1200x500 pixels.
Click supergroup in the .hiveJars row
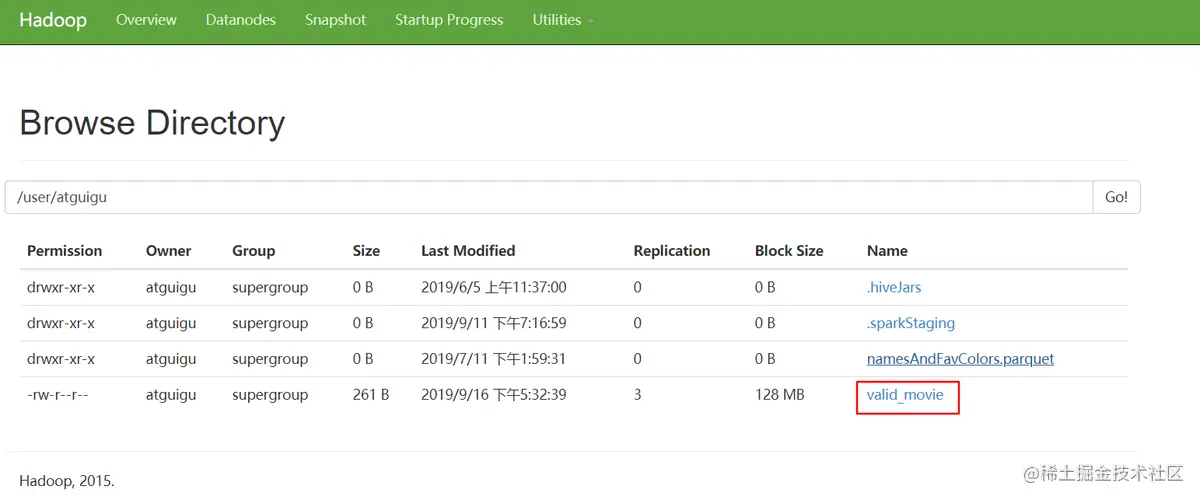point(270,287)
